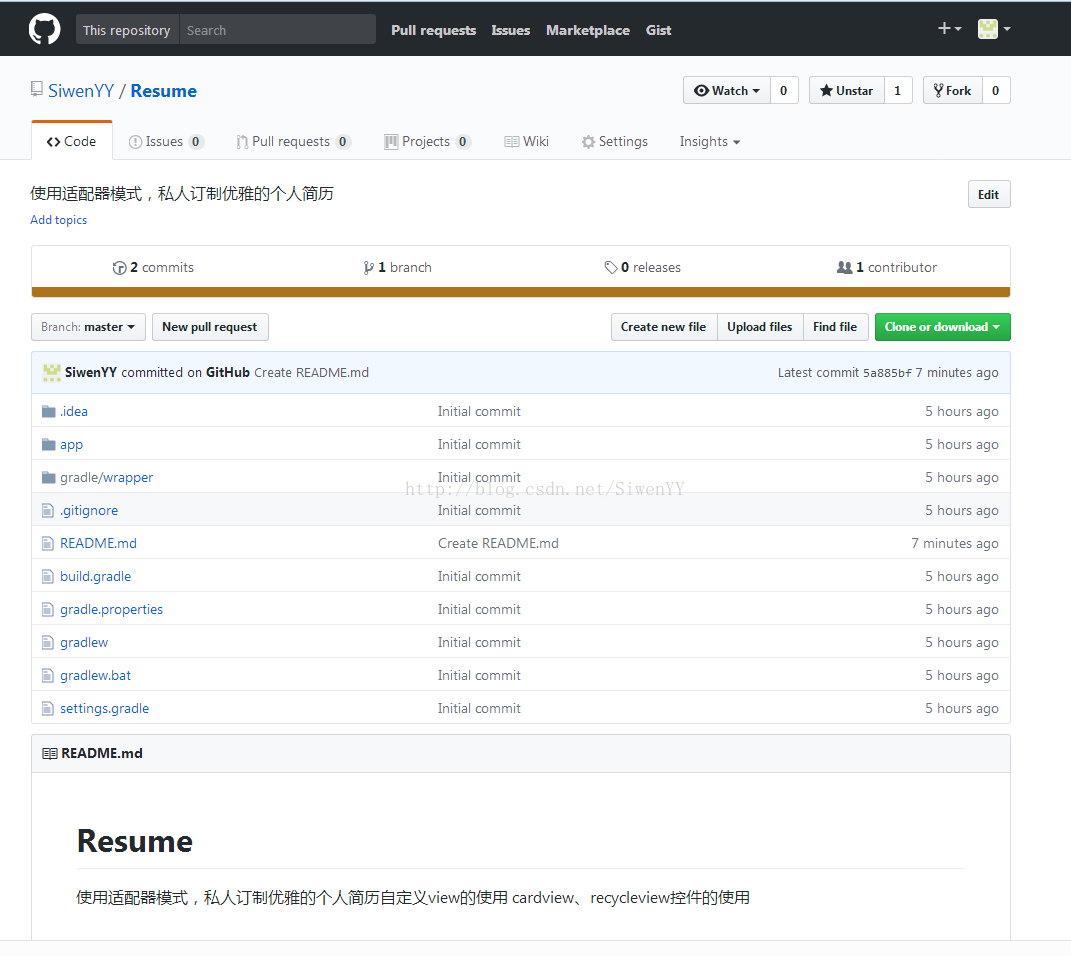The image size is (1071, 956).
Task: Click the Create new file button
Action: (664, 327)
